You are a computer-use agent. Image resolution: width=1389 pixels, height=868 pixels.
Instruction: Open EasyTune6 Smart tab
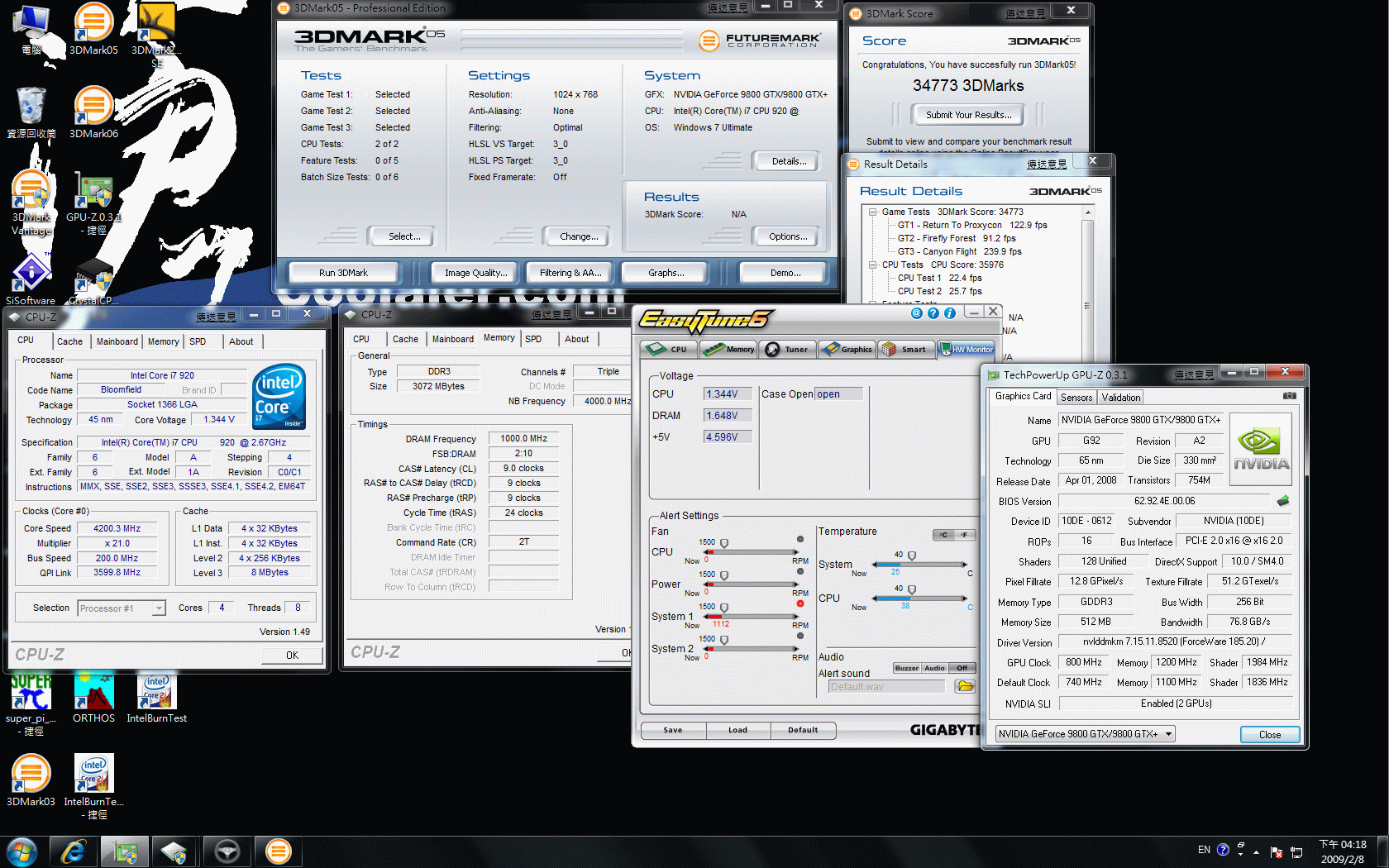[906, 349]
